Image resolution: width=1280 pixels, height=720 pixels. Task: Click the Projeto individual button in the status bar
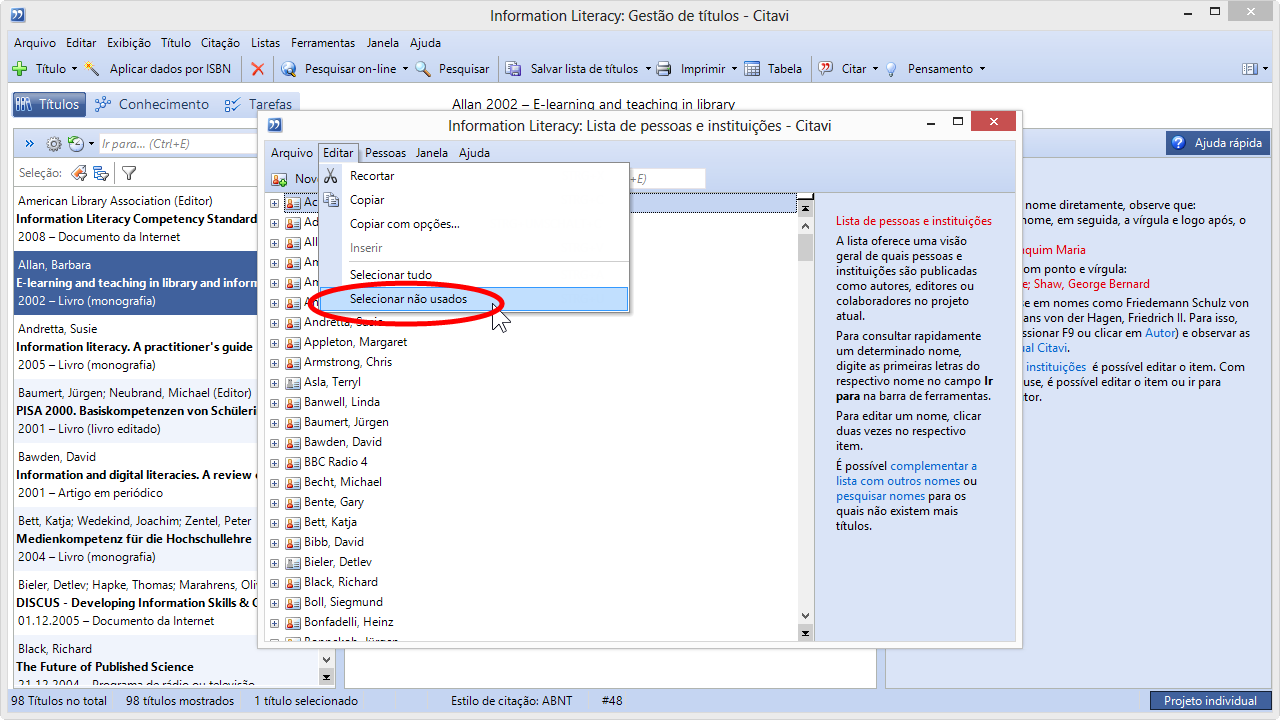point(1211,701)
